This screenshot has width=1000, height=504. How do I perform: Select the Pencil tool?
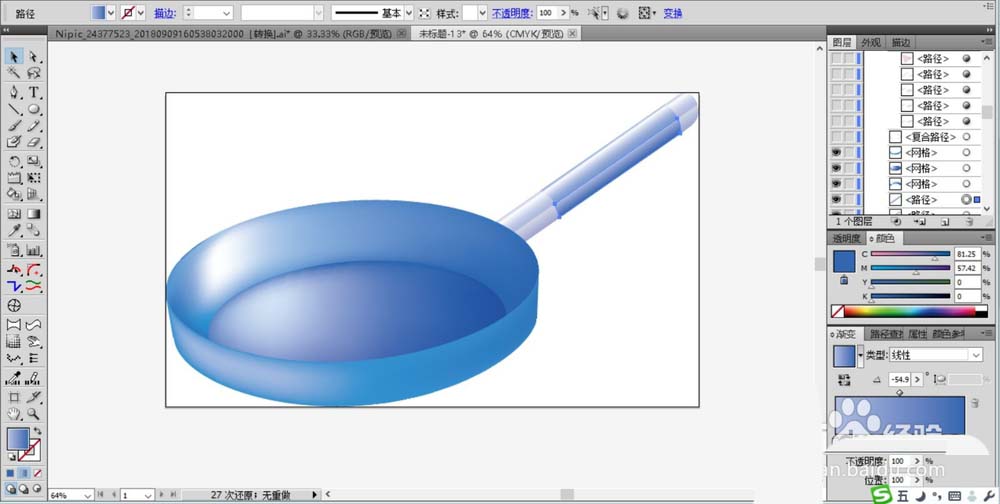click(33, 126)
